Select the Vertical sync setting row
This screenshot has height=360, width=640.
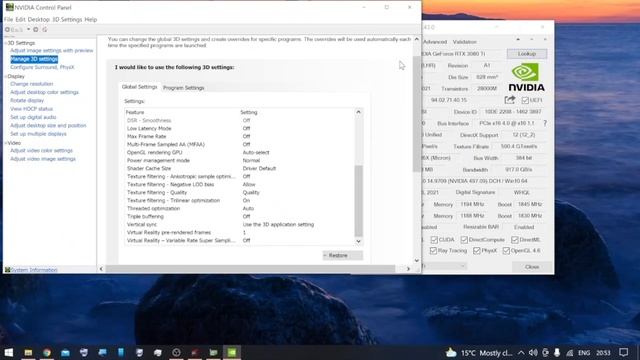point(240,224)
